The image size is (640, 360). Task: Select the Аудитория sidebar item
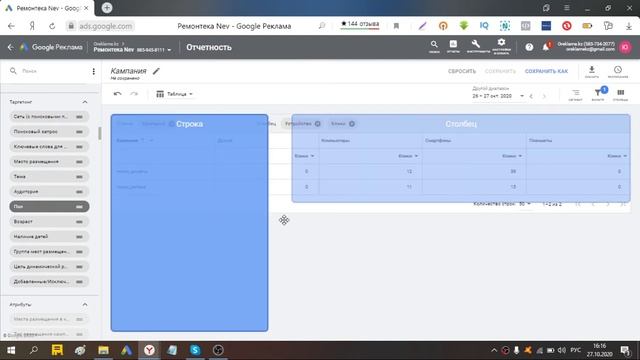coord(49,191)
